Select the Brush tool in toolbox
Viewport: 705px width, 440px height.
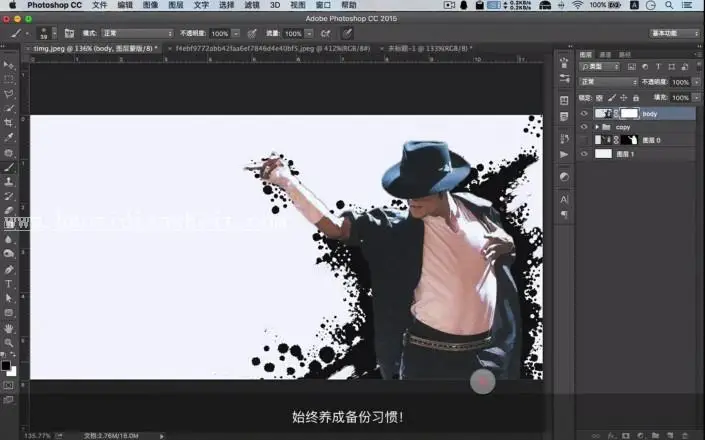tap(9, 167)
